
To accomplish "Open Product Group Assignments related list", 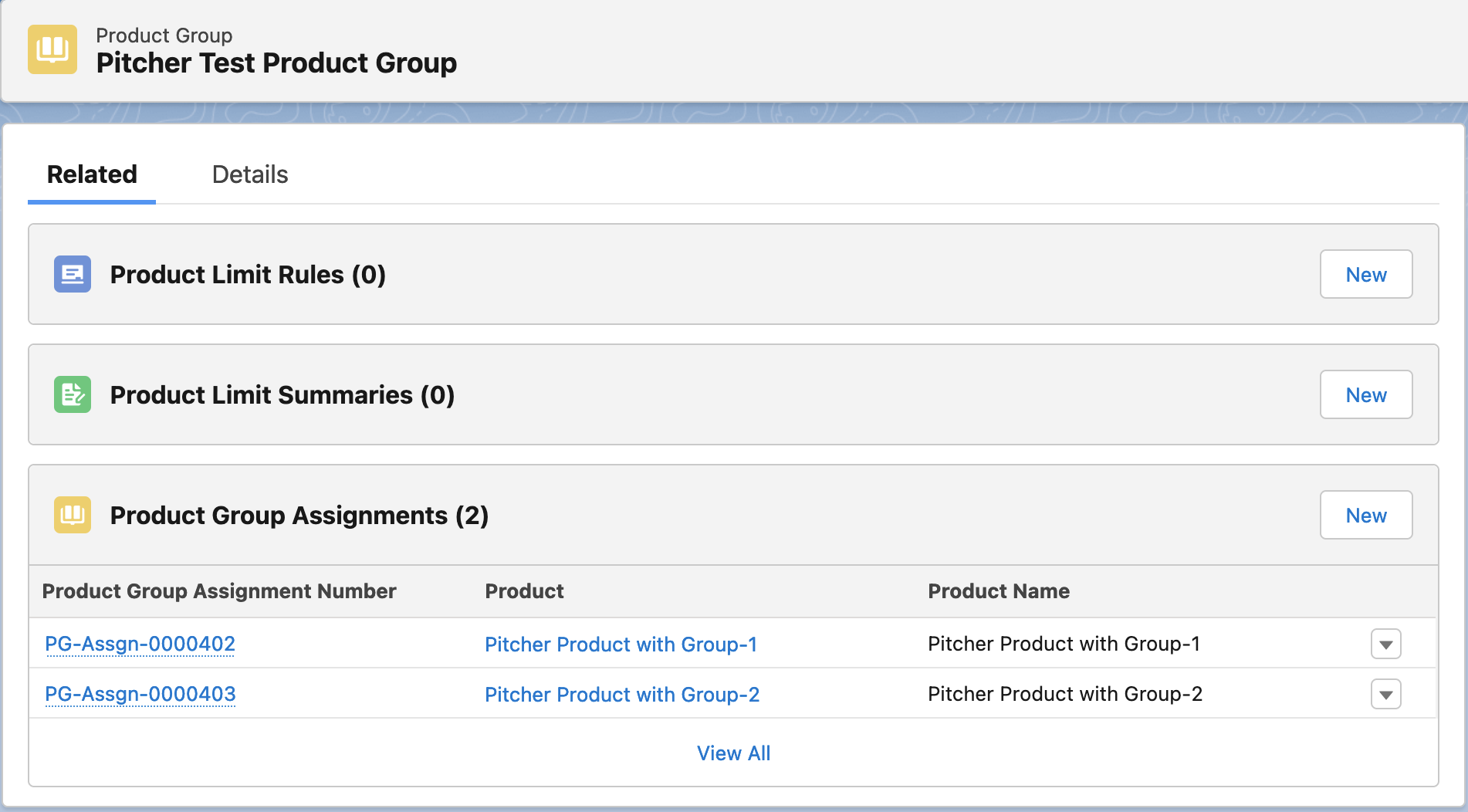I will tap(299, 516).
